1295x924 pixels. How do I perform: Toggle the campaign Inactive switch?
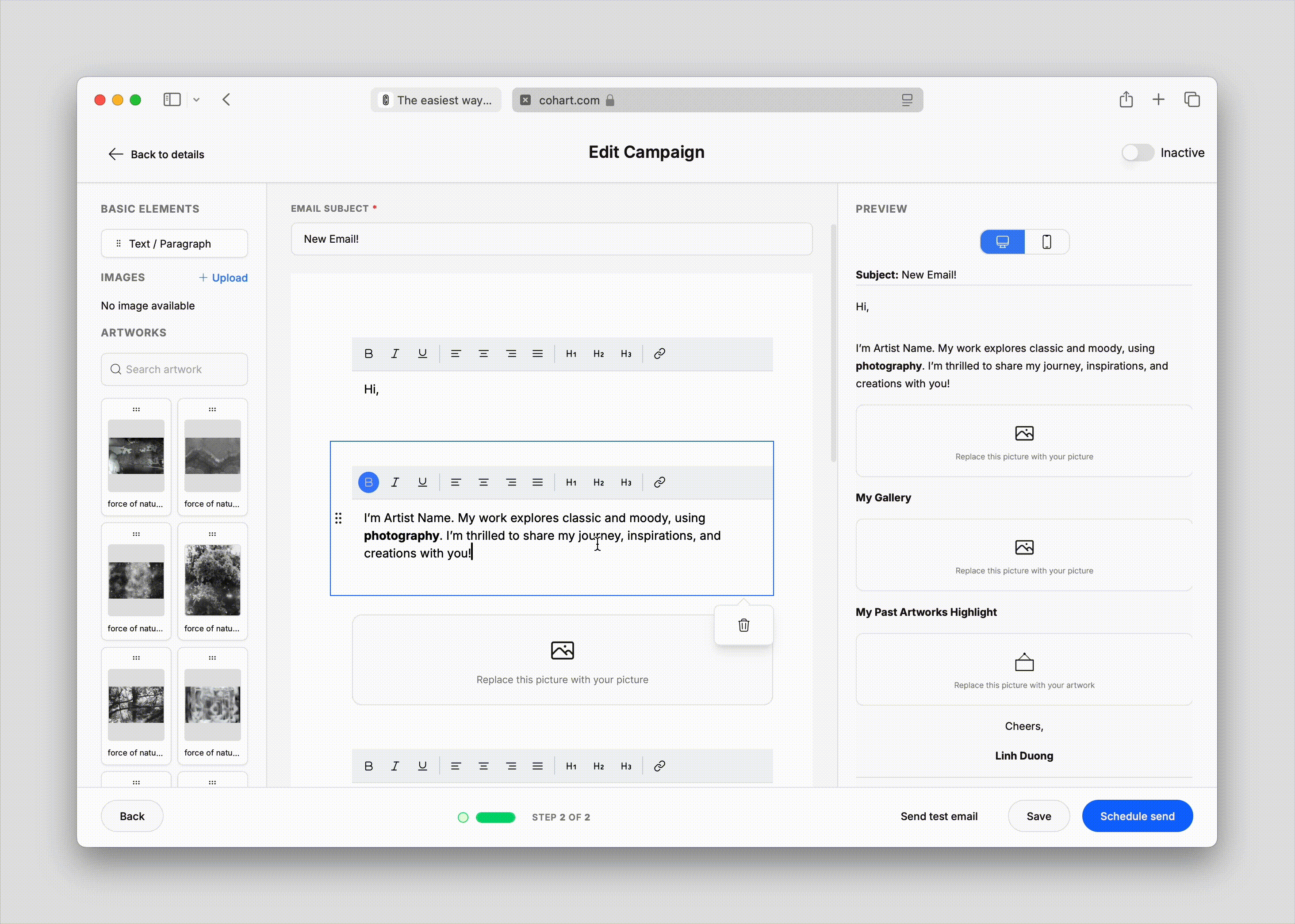tap(1137, 153)
